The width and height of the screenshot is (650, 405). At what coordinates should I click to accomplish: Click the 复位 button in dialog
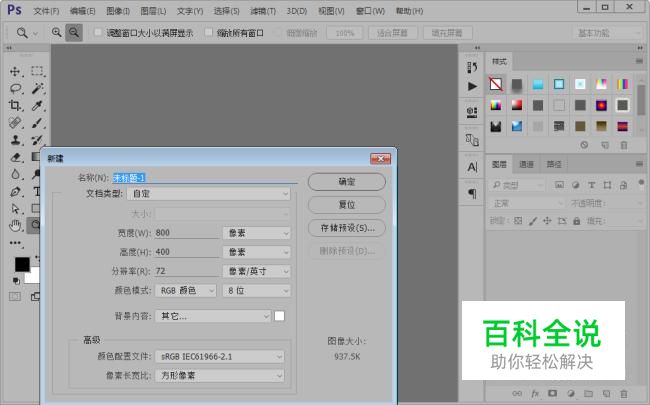[347, 205]
